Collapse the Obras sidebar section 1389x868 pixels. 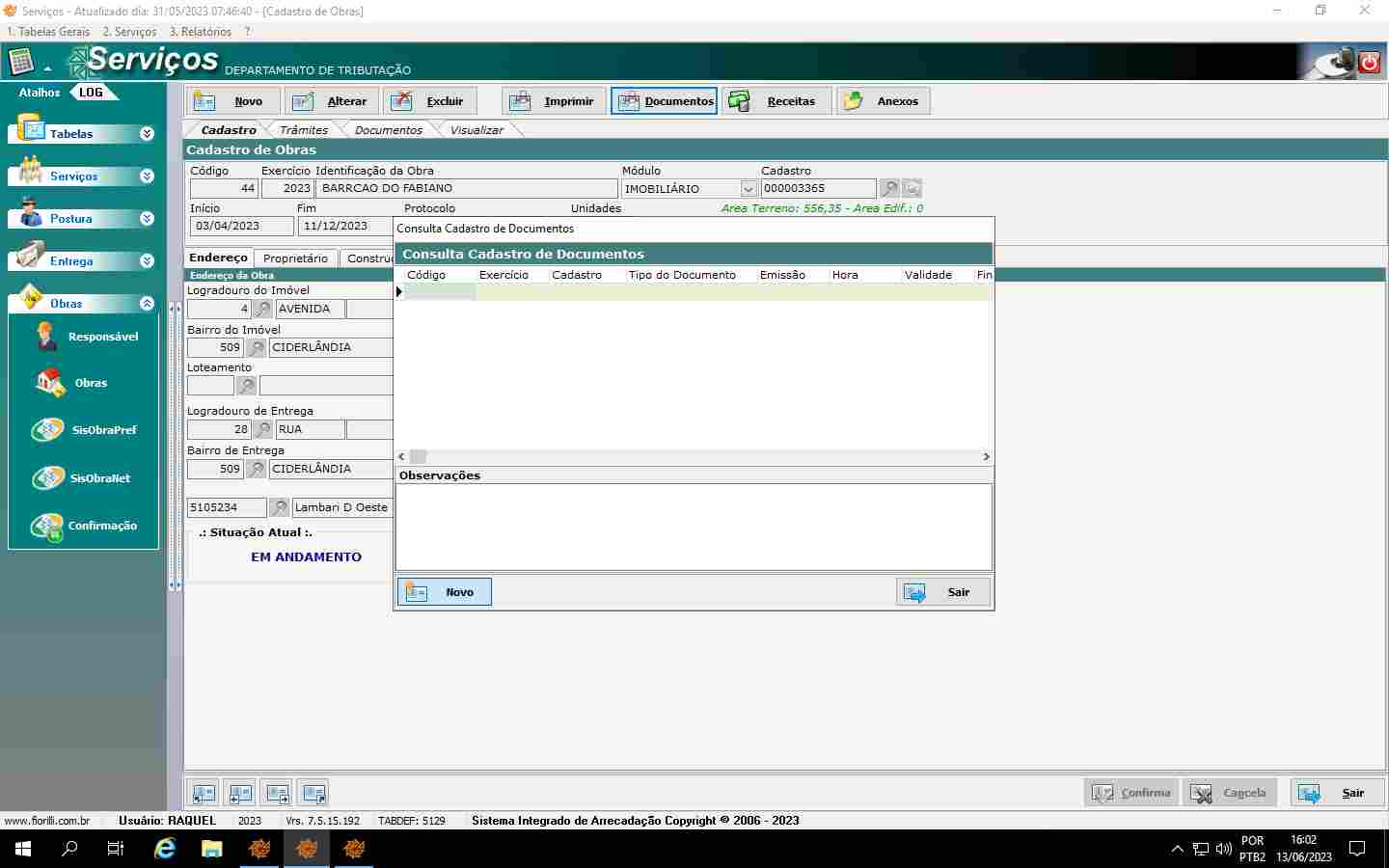tap(147, 304)
